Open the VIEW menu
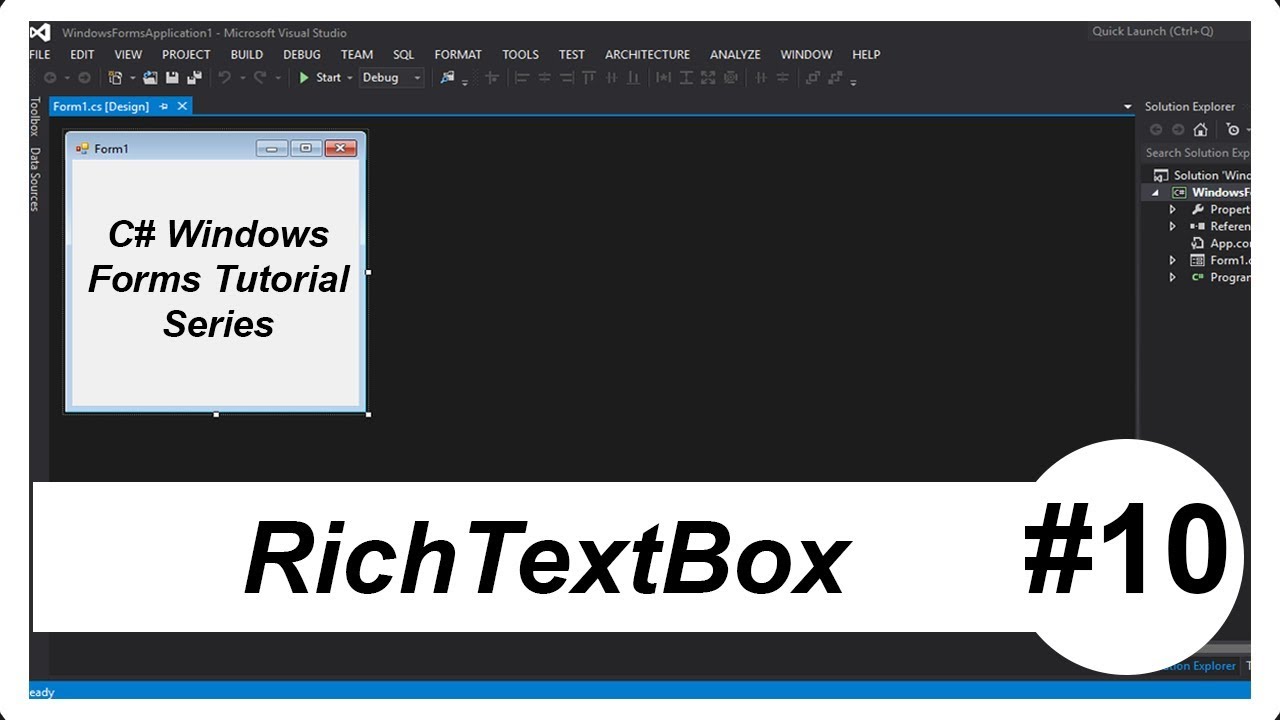Image resolution: width=1280 pixels, height=720 pixels. [128, 55]
